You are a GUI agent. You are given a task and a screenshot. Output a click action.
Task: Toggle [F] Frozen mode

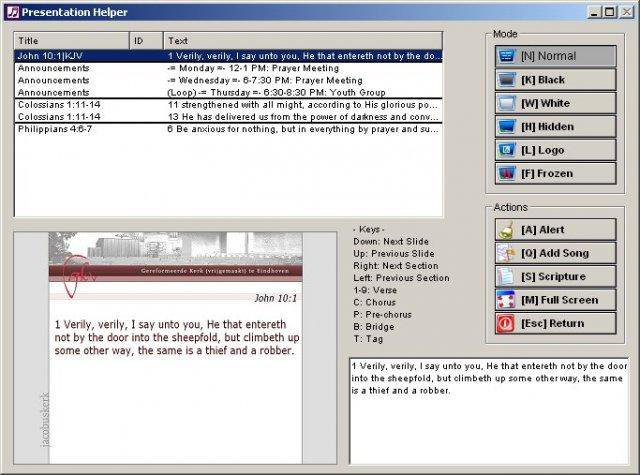point(556,173)
